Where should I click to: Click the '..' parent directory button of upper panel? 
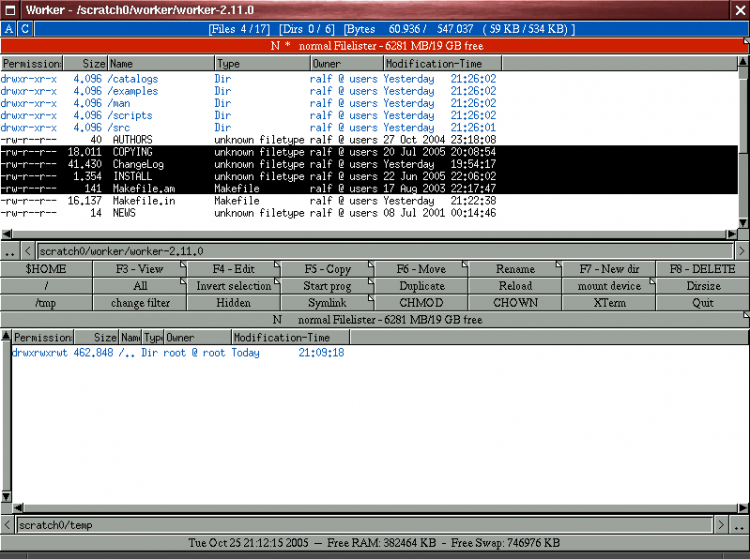point(10,251)
